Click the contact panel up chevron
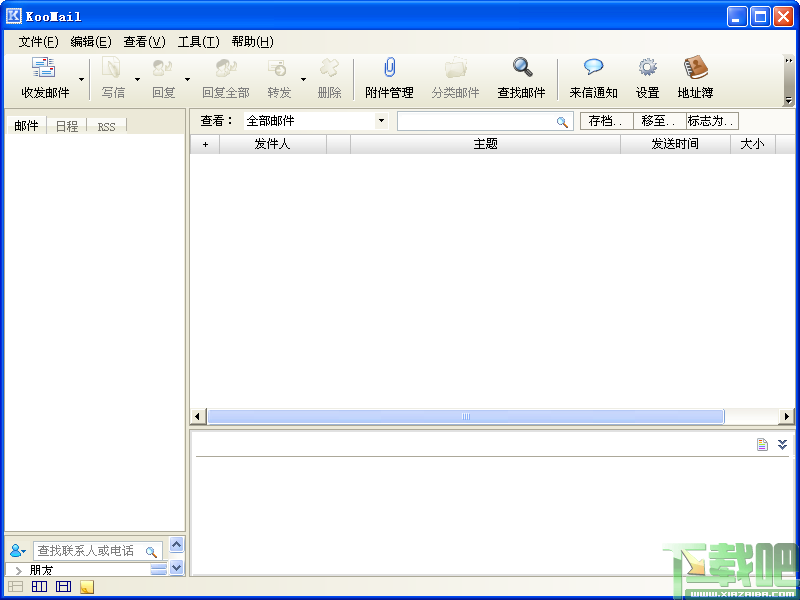The image size is (800, 600). pyautogui.click(x=177, y=545)
